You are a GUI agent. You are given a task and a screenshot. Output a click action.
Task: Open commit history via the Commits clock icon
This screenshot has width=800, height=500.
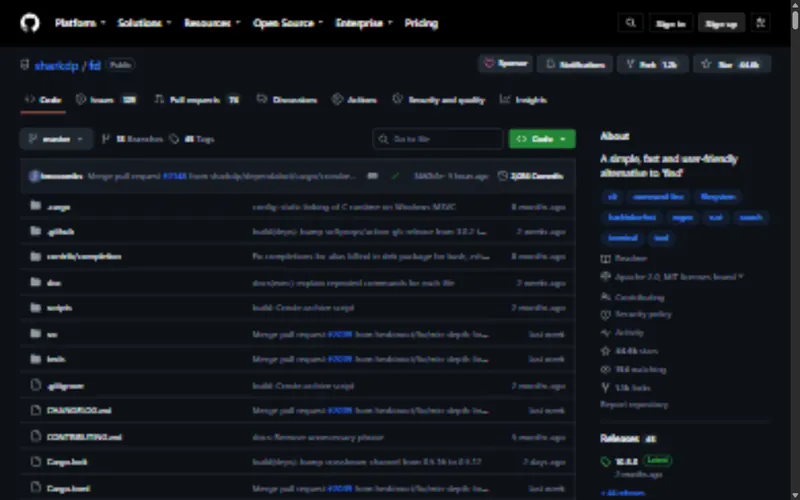pos(503,176)
